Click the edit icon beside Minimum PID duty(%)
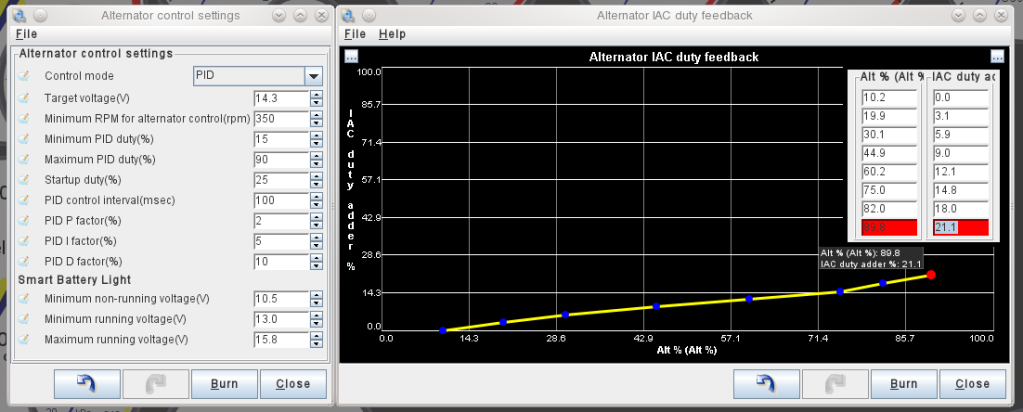Viewport: 1023px width, 412px height. 23,139
